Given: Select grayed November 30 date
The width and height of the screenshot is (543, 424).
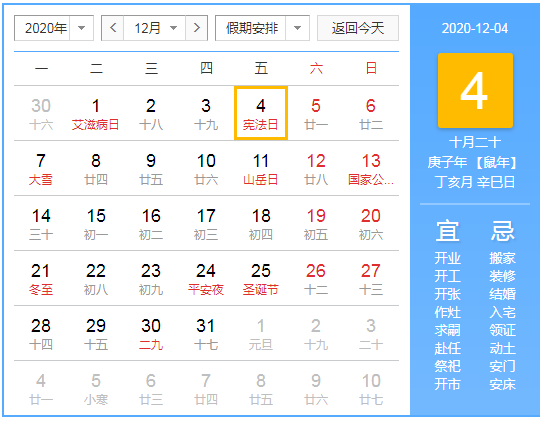Looking at the screenshot, I should click(x=41, y=113).
